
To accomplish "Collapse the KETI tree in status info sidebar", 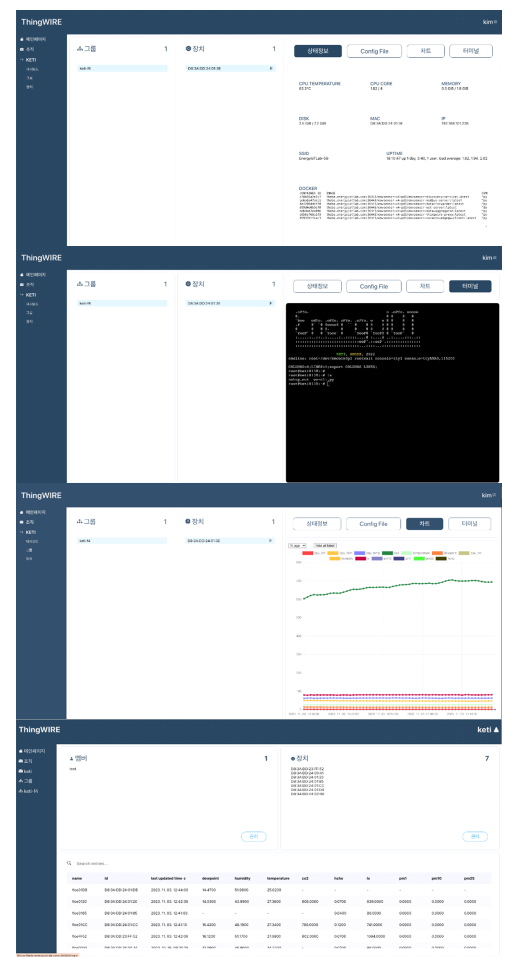I will 30,60.
